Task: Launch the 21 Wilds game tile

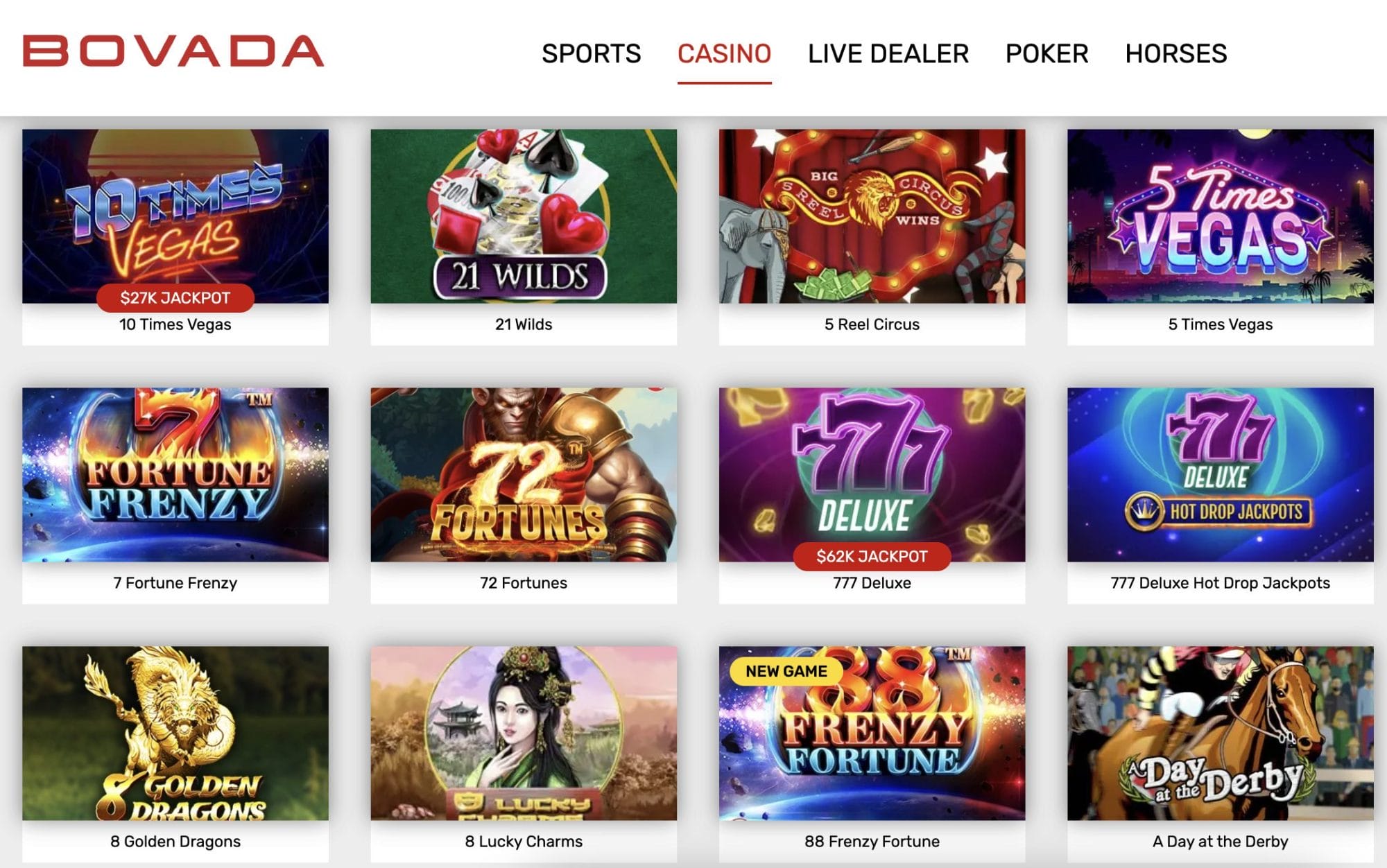Action: [524, 216]
